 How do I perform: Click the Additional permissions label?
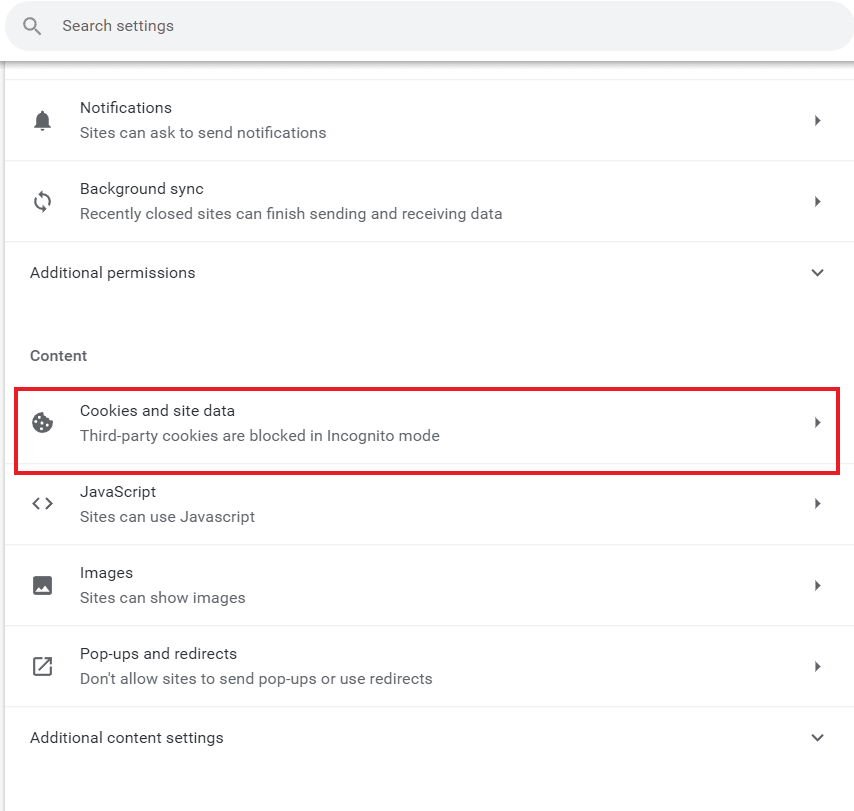[113, 273]
